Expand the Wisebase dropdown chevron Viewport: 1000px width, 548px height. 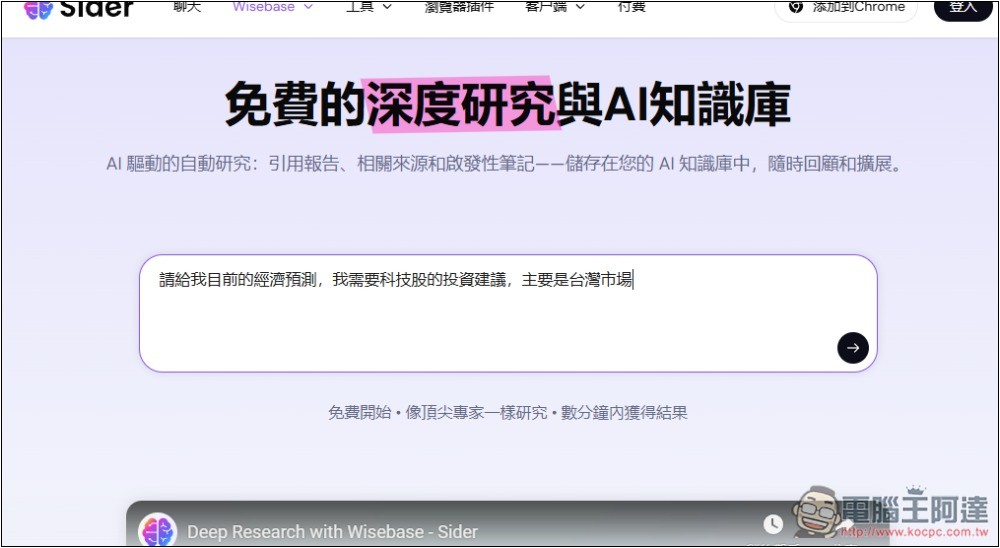point(307,7)
